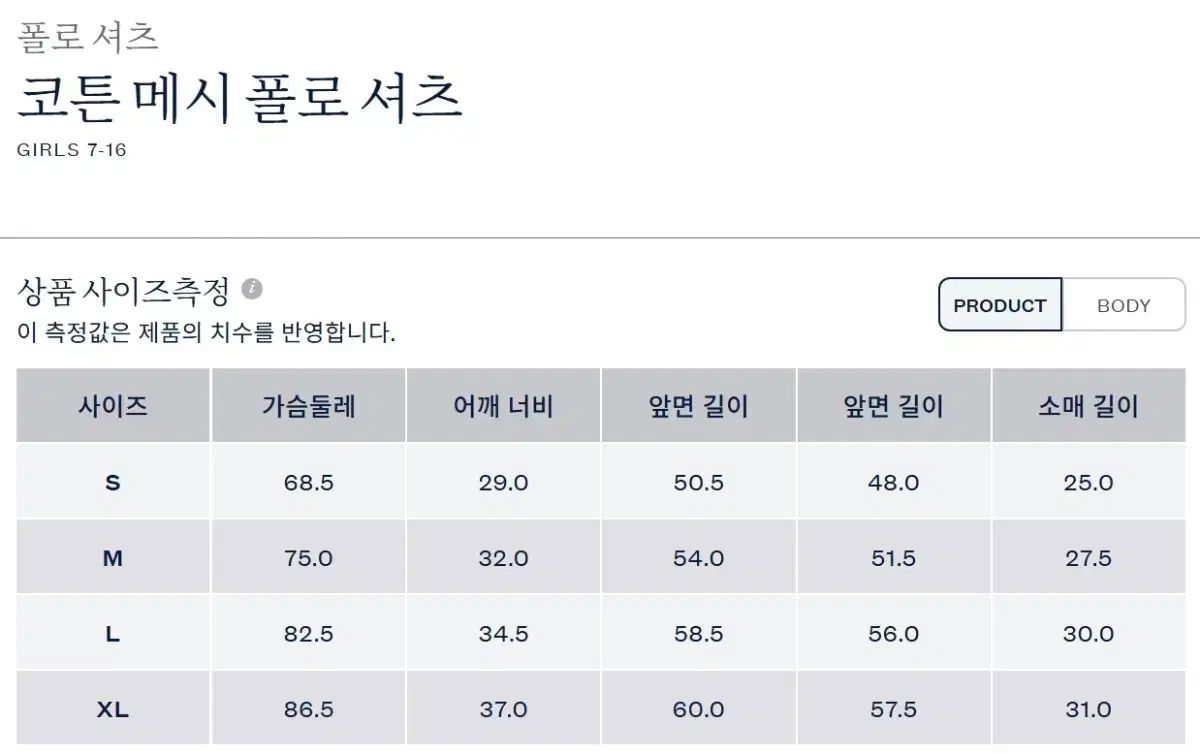Image resolution: width=1200 pixels, height=754 pixels.
Task: Click the small gray 폴로 셔츠 category link
Action: tap(88, 37)
